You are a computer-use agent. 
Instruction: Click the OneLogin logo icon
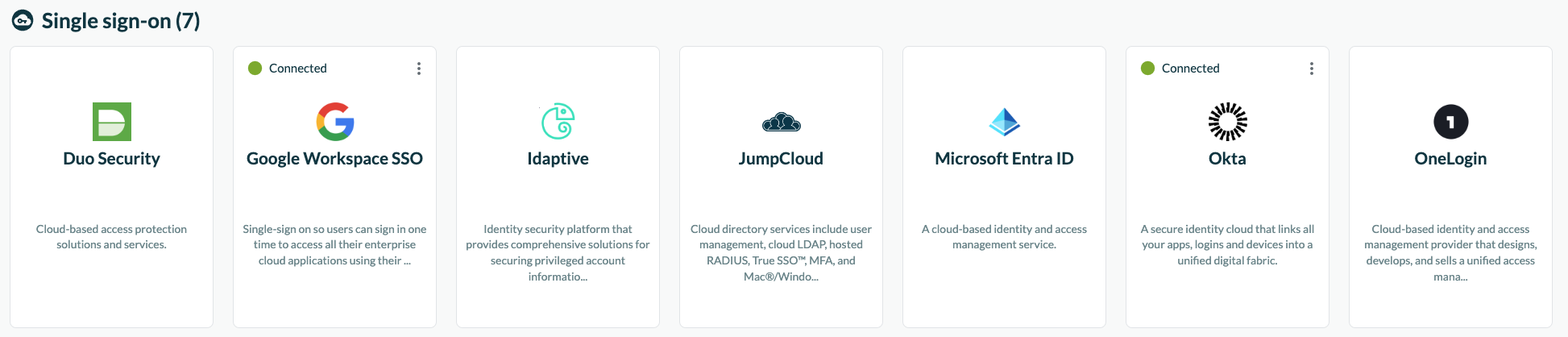click(1451, 122)
